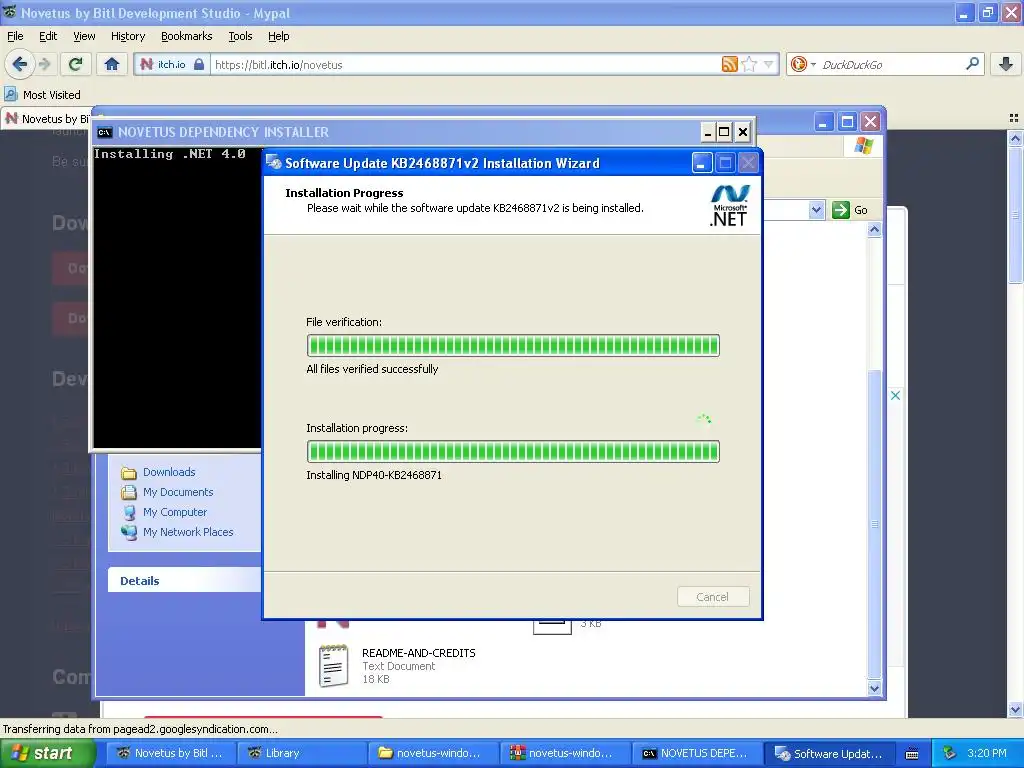
Task: Open the Explorer address bar dropdown
Action: tap(816, 210)
